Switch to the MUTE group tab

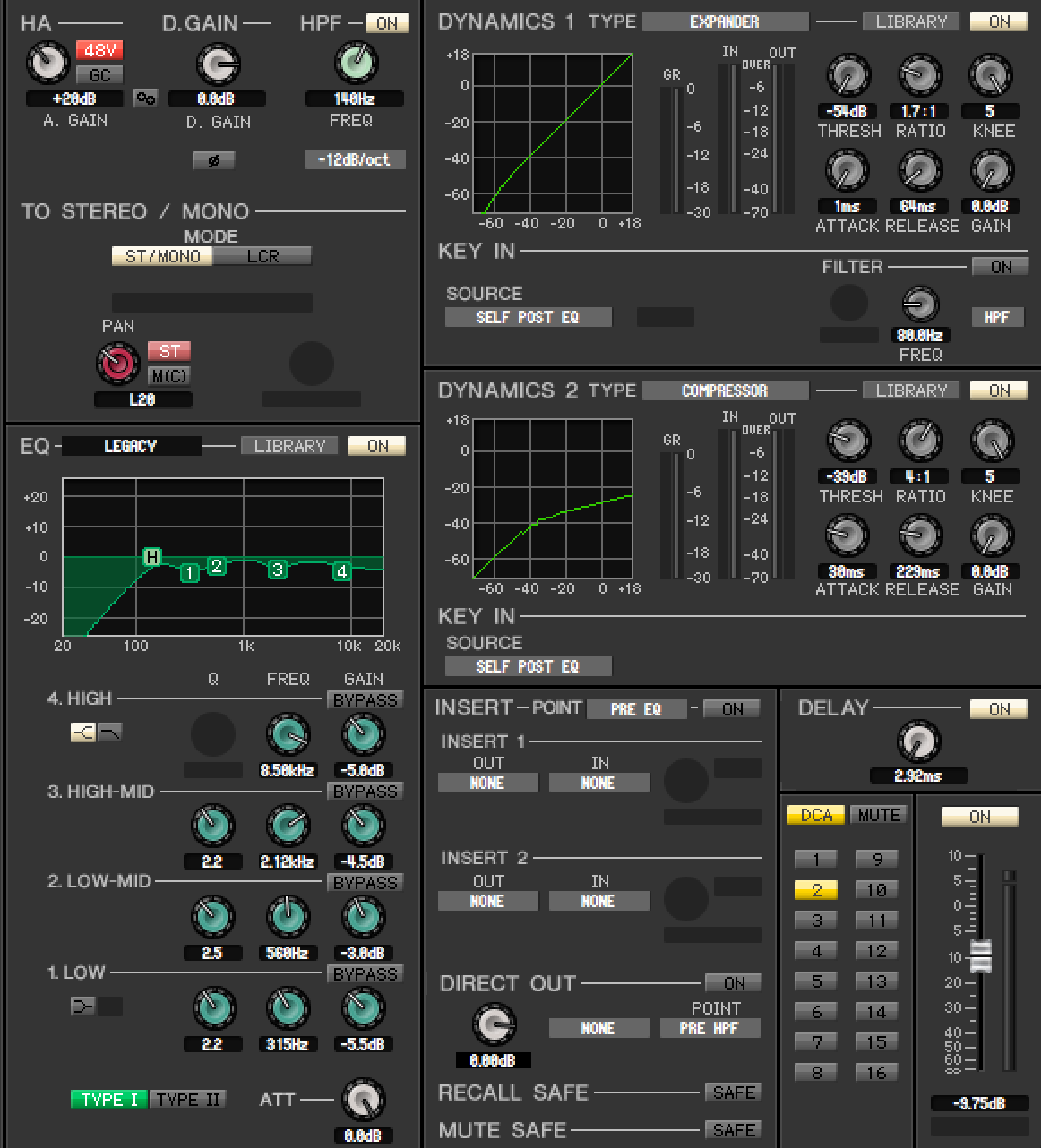tap(879, 815)
